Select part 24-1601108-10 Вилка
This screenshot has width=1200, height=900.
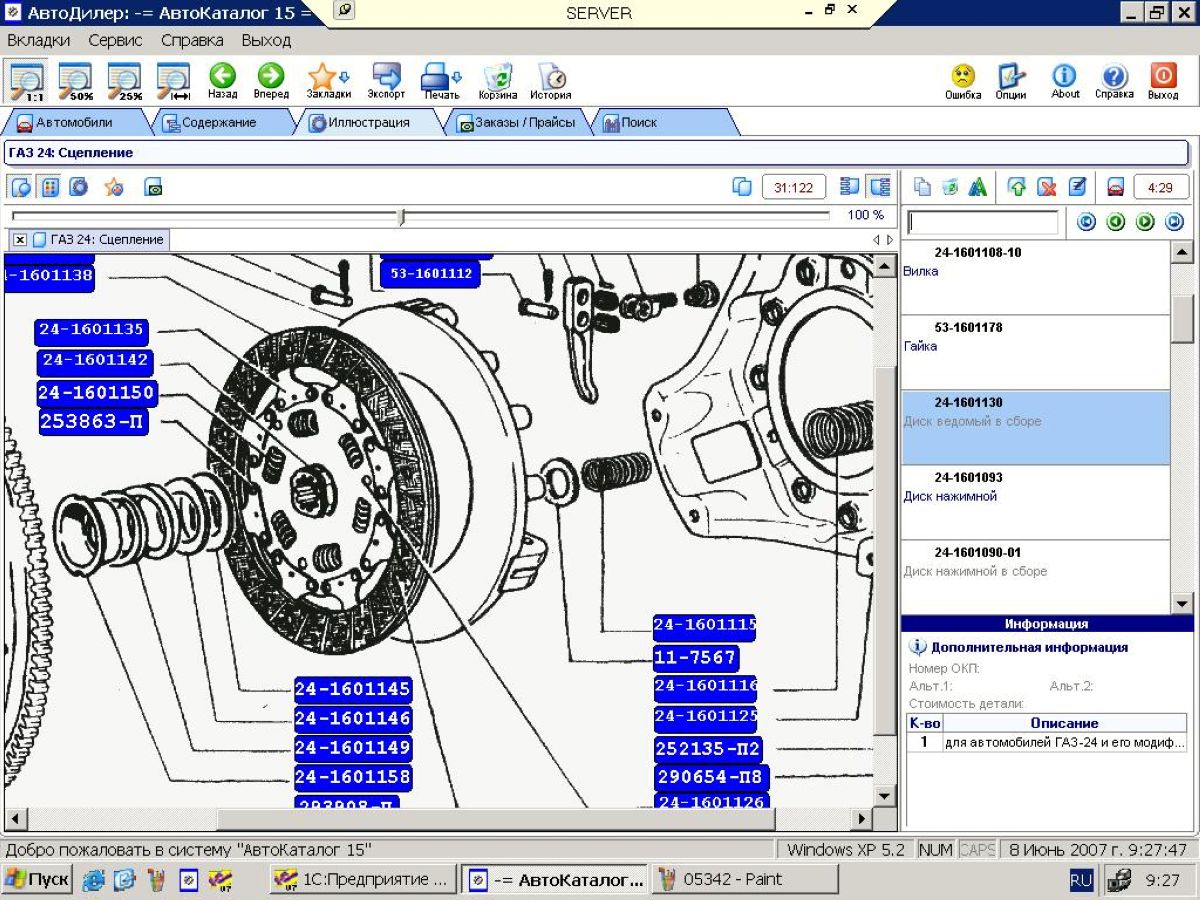point(1035,277)
